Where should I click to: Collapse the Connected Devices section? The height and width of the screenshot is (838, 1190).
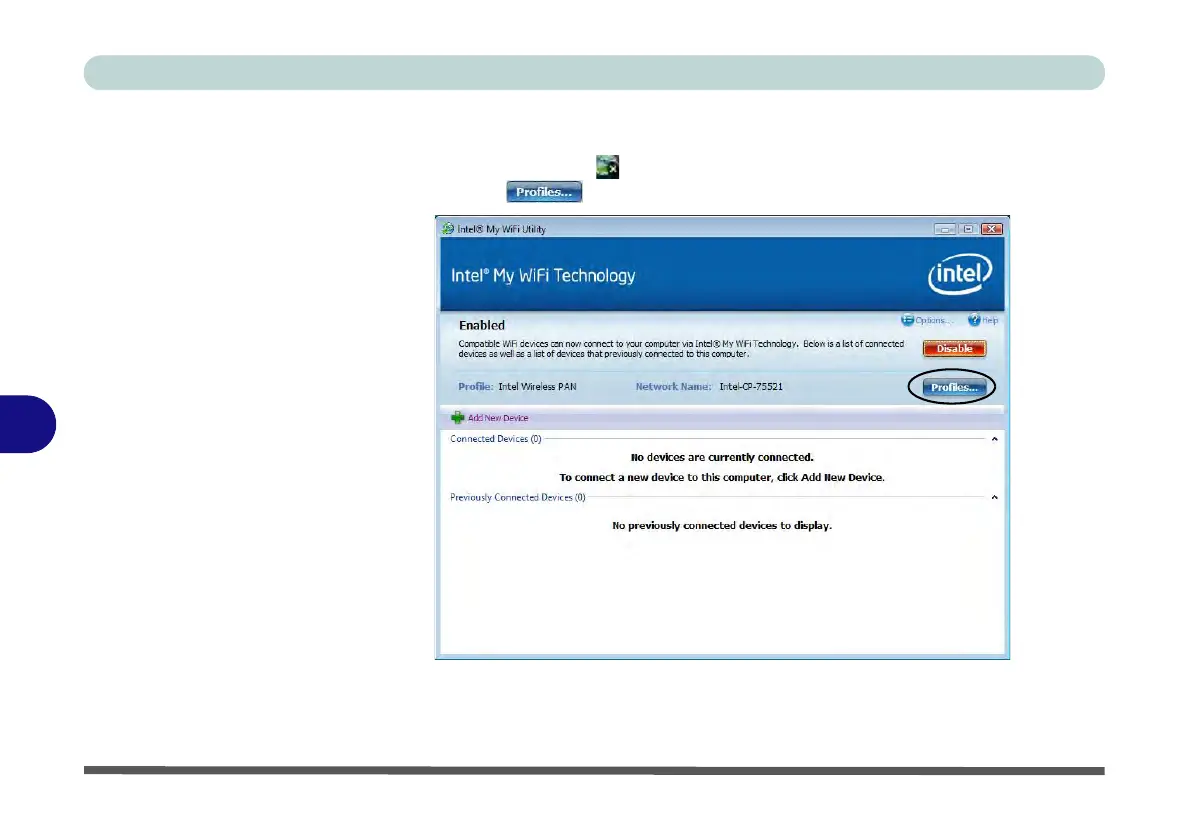994,439
